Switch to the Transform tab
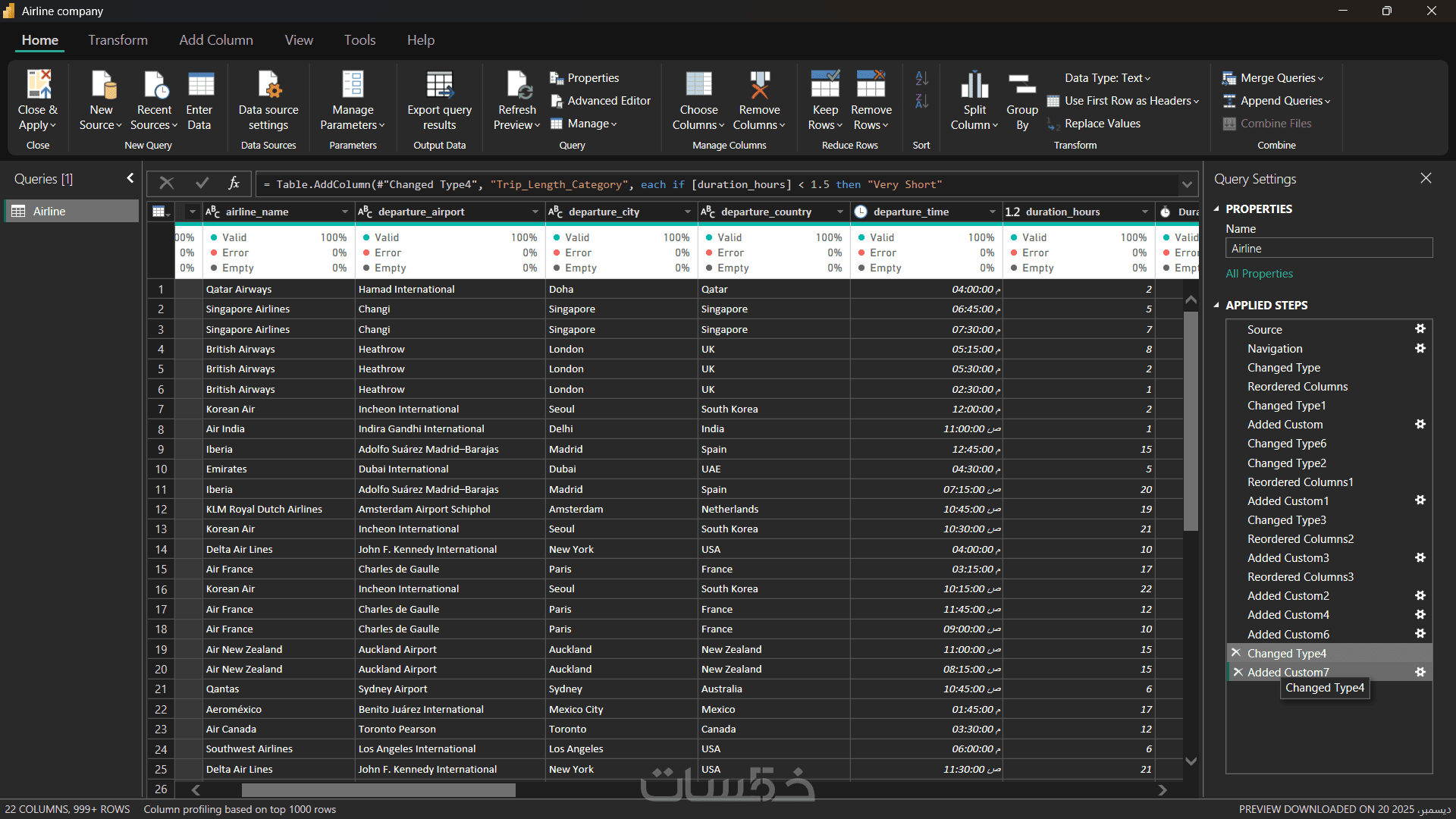This screenshot has width=1456, height=819. click(118, 40)
